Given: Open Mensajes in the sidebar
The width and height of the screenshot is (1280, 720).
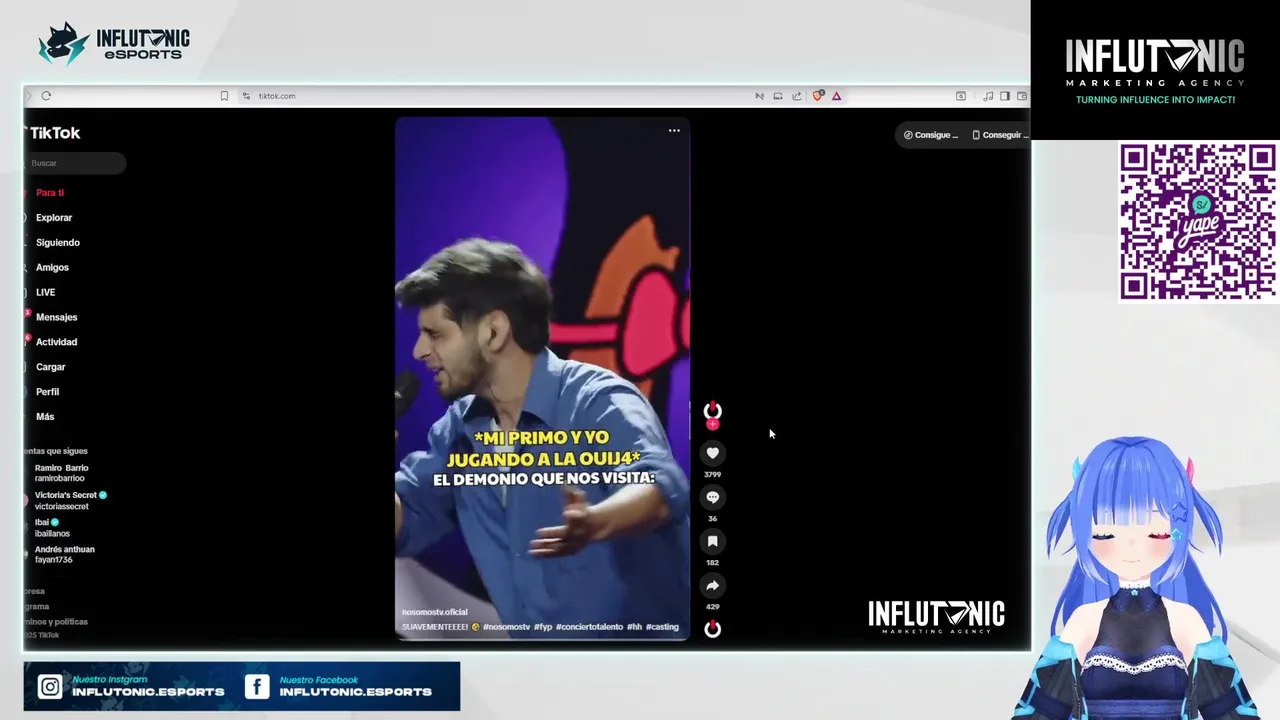Looking at the screenshot, I should pos(56,317).
